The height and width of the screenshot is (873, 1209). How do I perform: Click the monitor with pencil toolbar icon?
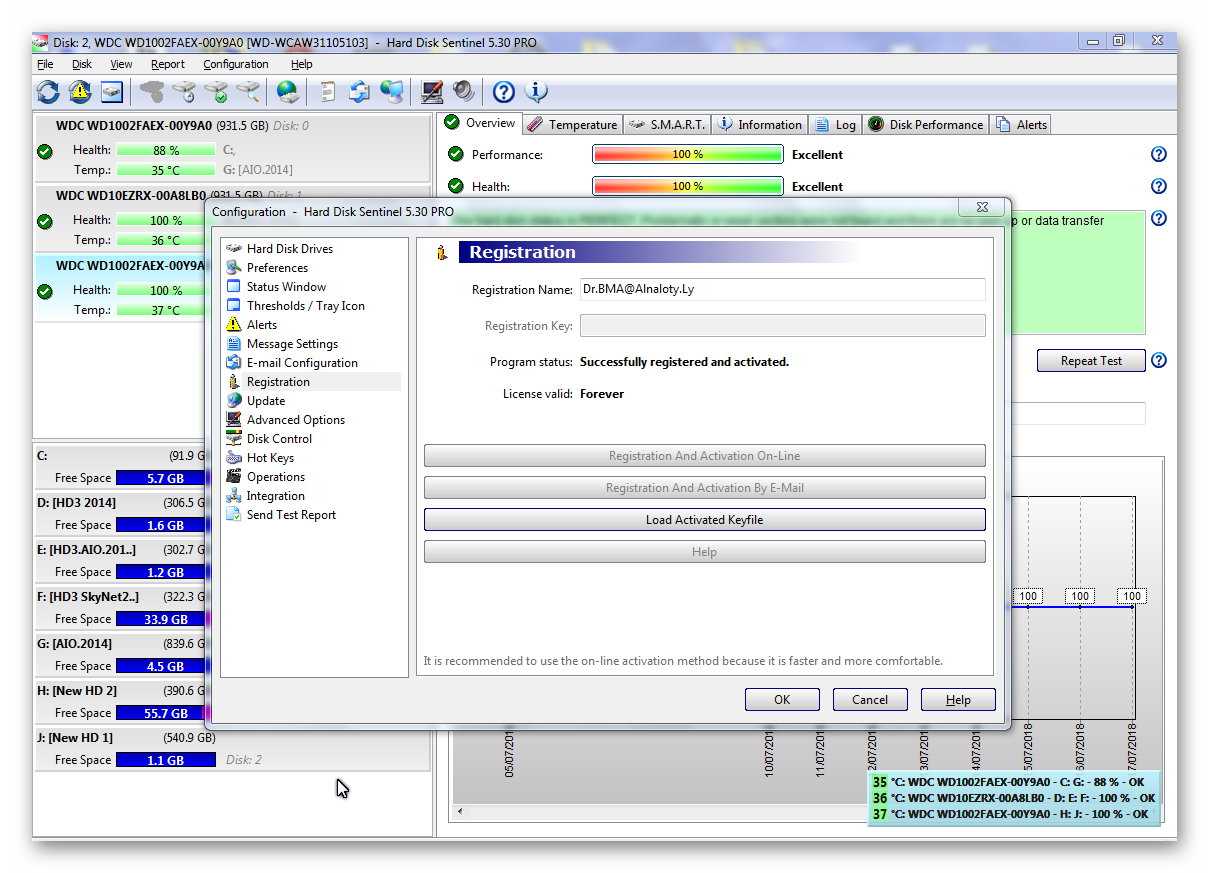(432, 92)
